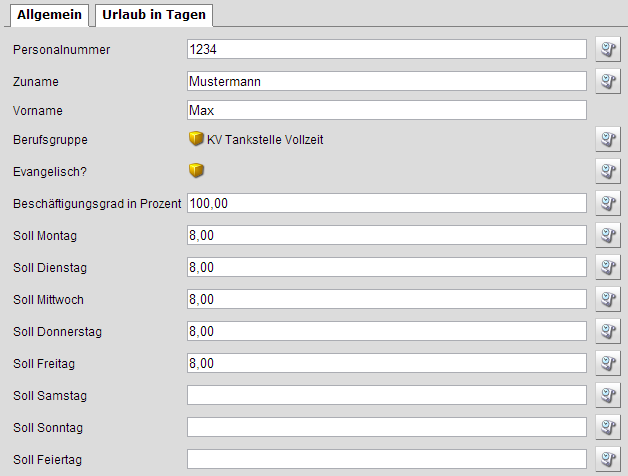This screenshot has width=628, height=476.
Task: Click the Soll Freitag hours field
Action: tap(386, 363)
